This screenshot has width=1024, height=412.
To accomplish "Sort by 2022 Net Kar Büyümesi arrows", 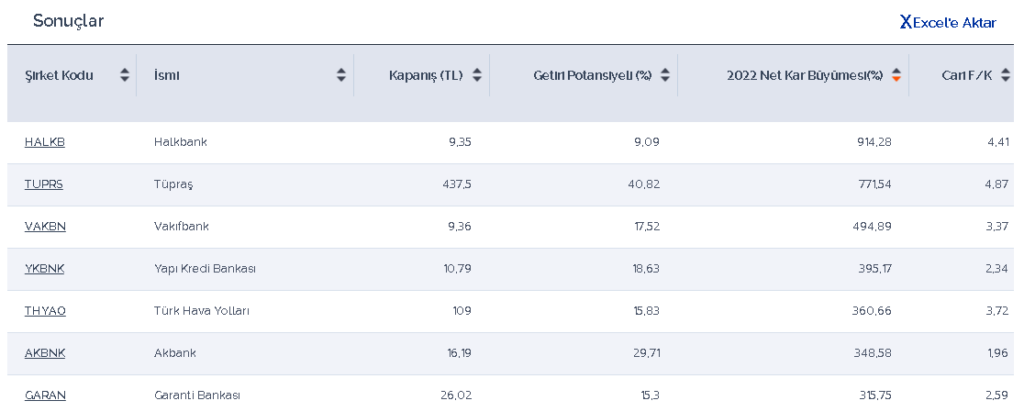I will click(896, 75).
